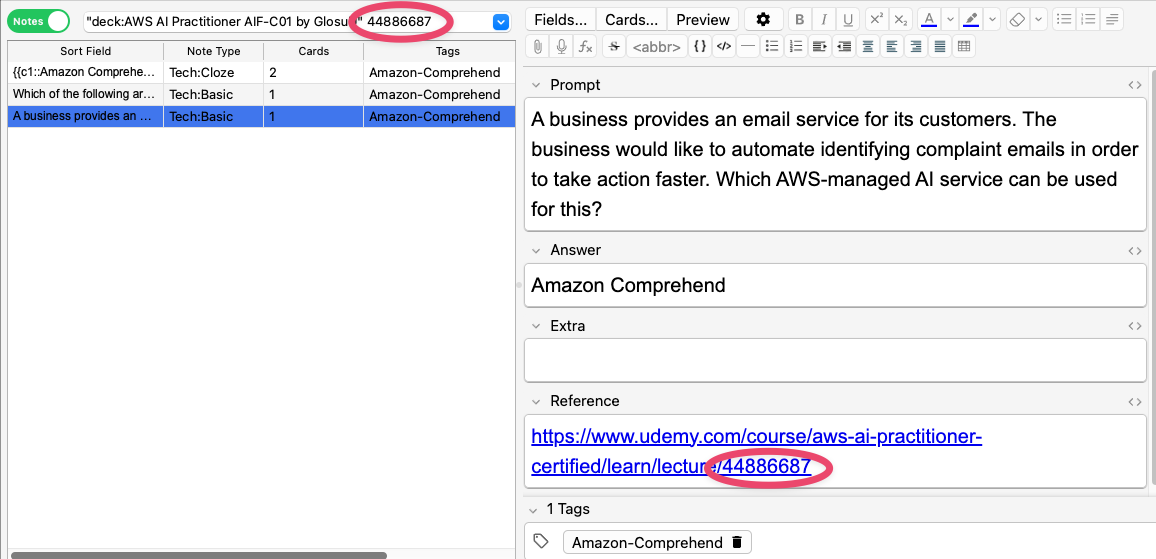This screenshot has width=1156, height=559.
Task: Toggle italic formatting
Action: pyautogui.click(x=824, y=19)
